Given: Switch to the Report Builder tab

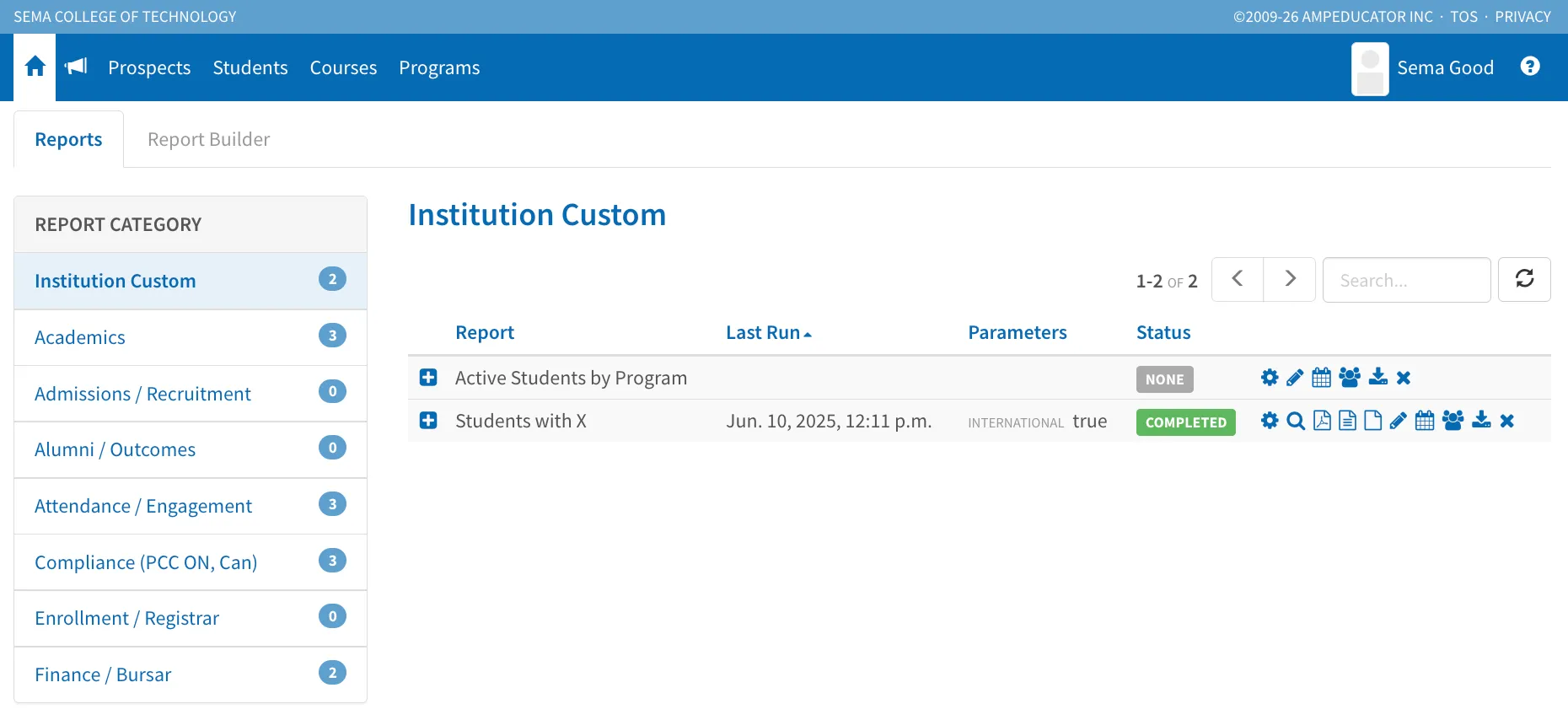Looking at the screenshot, I should (209, 139).
